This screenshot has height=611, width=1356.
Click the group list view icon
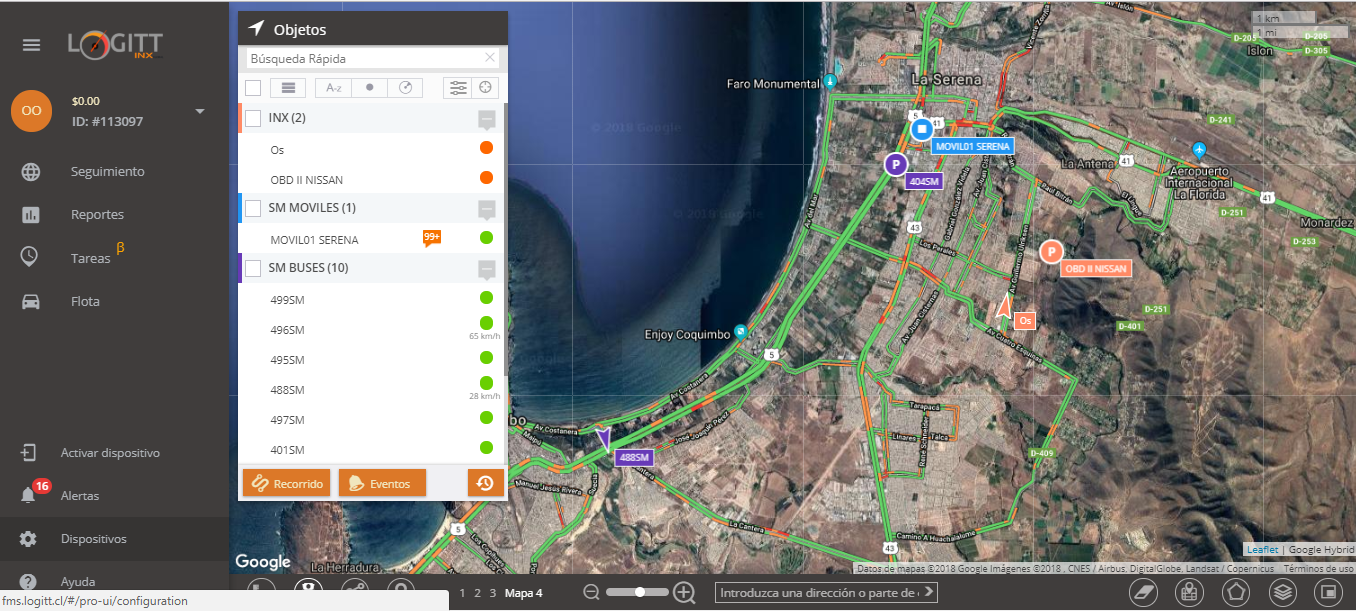pyautogui.click(x=288, y=88)
